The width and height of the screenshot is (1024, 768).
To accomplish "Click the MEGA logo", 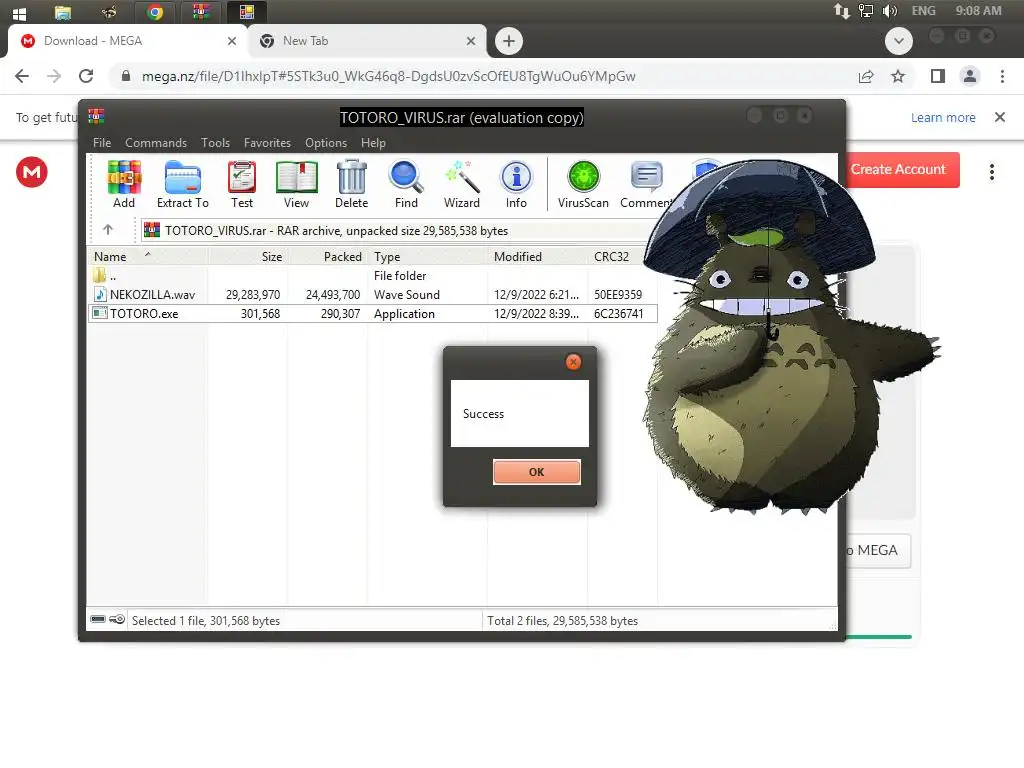I will 31,172.
